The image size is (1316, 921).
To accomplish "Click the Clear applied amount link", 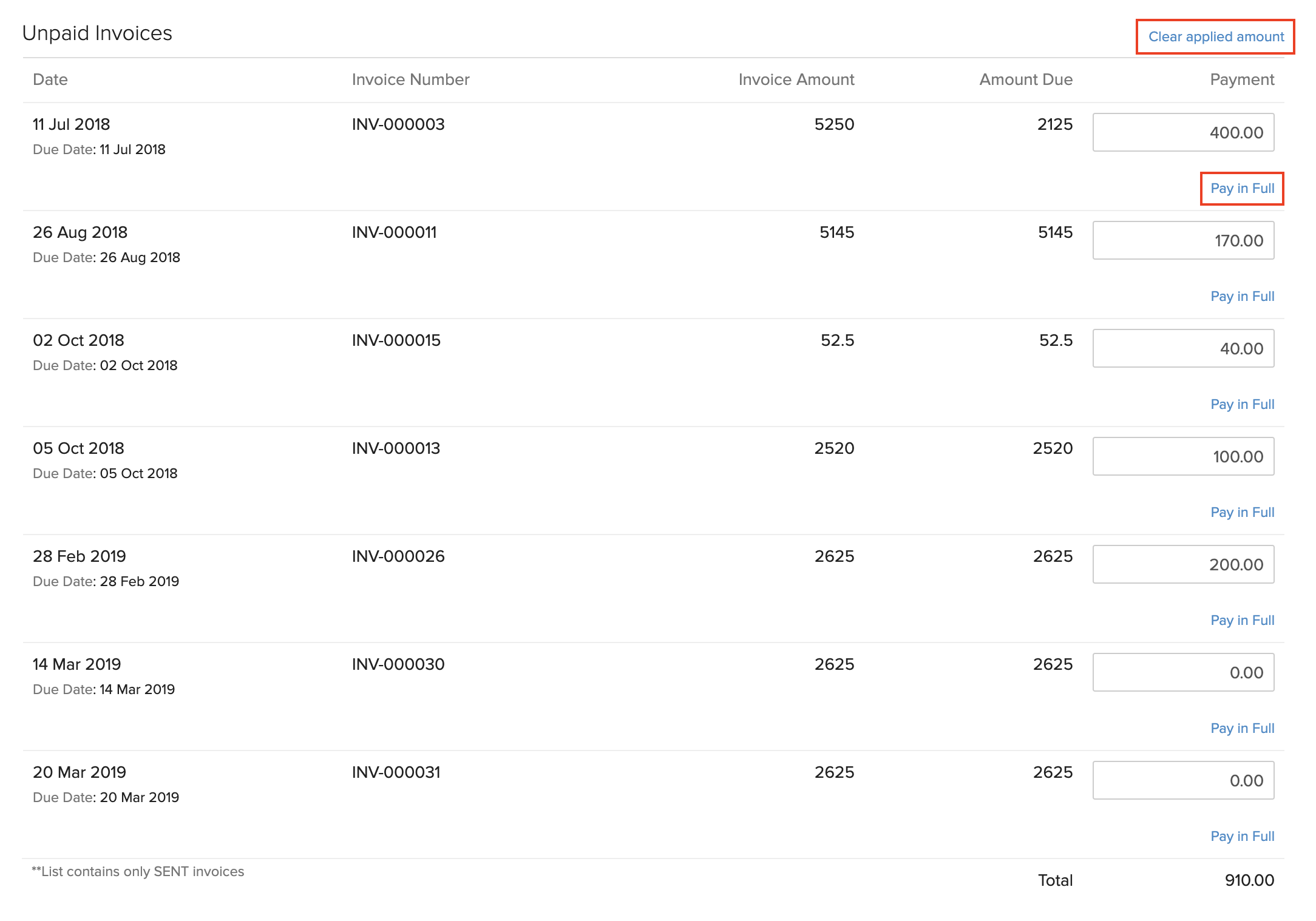I will coord(1215,36).
